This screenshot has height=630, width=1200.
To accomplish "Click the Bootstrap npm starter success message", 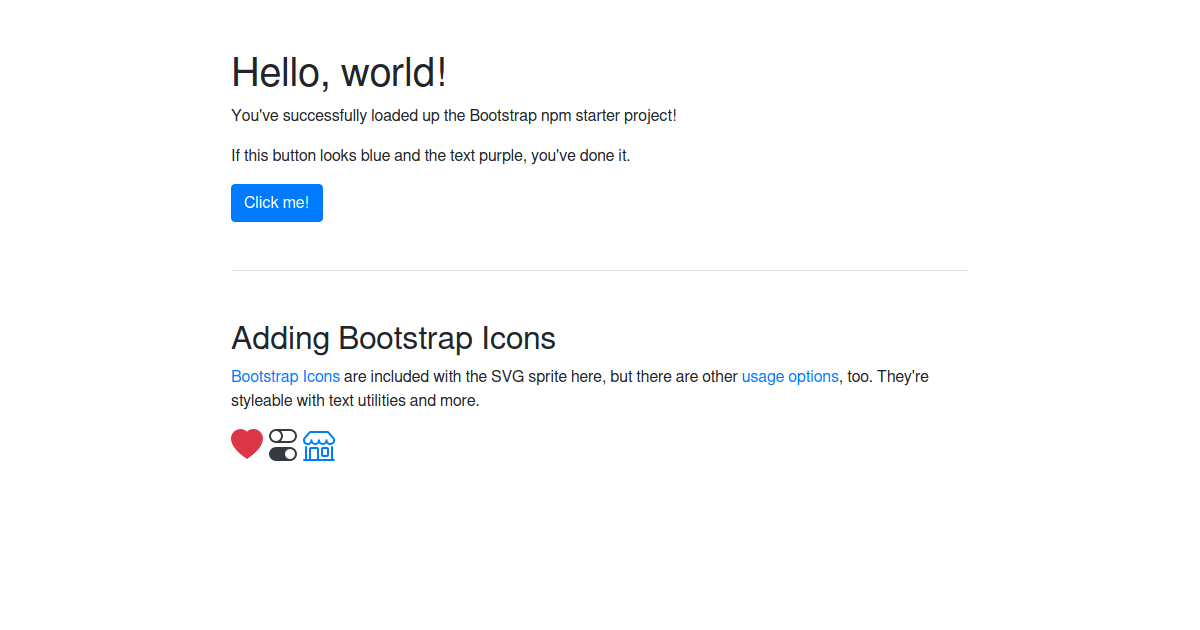I will [453, 115].
